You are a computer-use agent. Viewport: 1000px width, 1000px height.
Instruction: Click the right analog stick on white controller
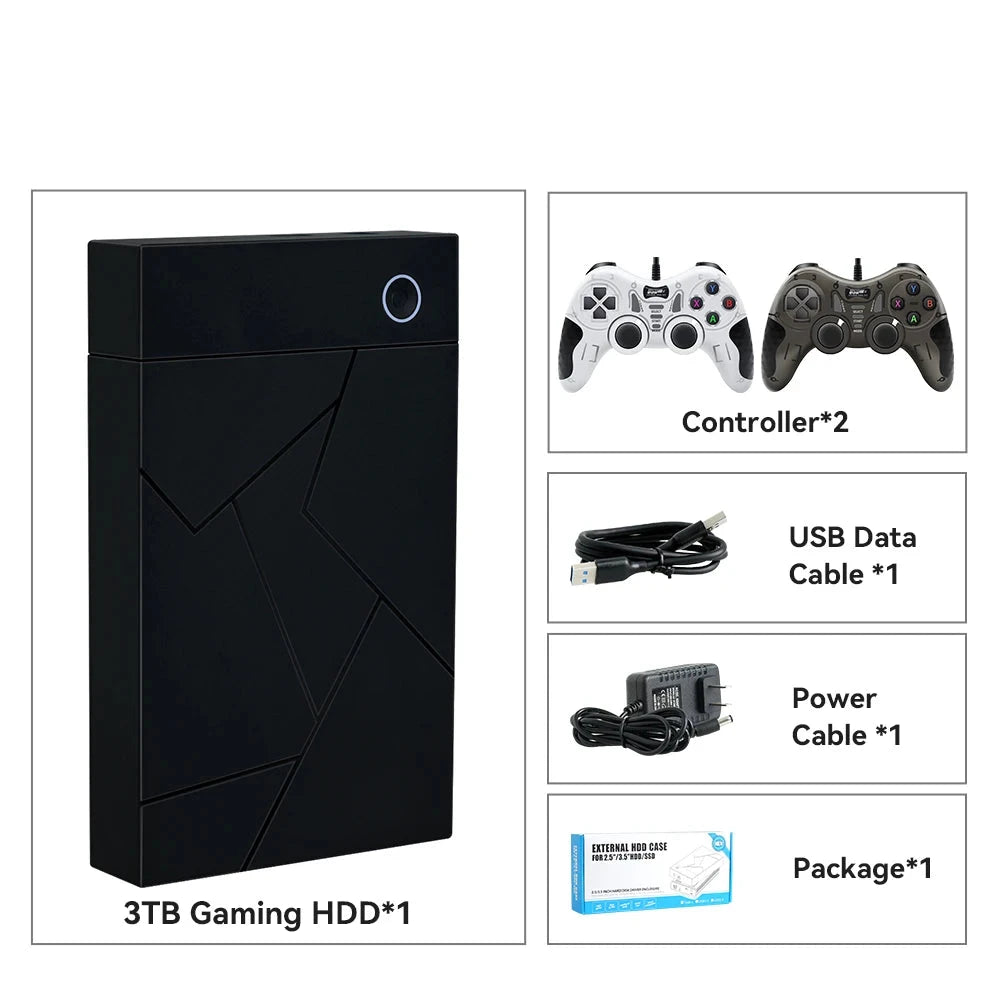click(683, 333)
